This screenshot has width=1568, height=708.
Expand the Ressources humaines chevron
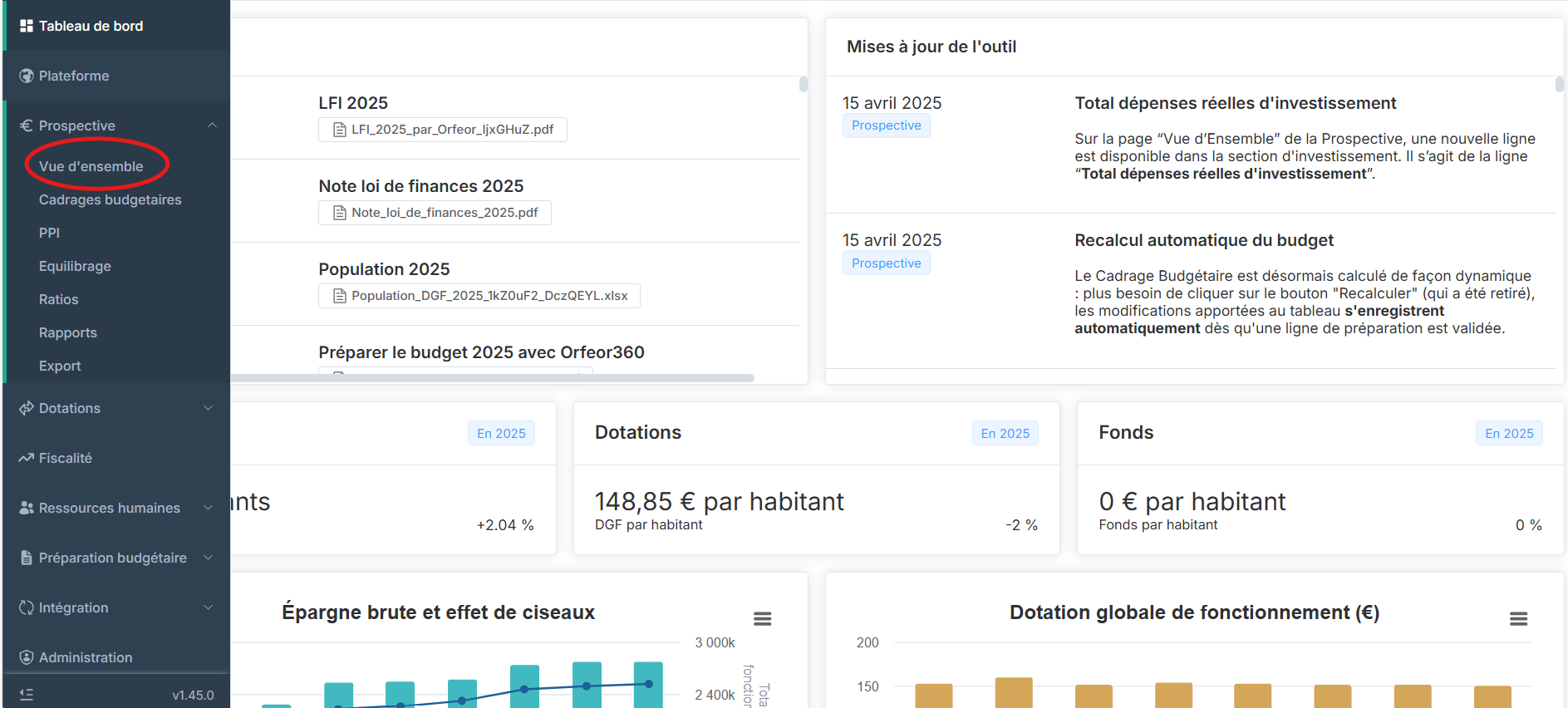[209, 508]
